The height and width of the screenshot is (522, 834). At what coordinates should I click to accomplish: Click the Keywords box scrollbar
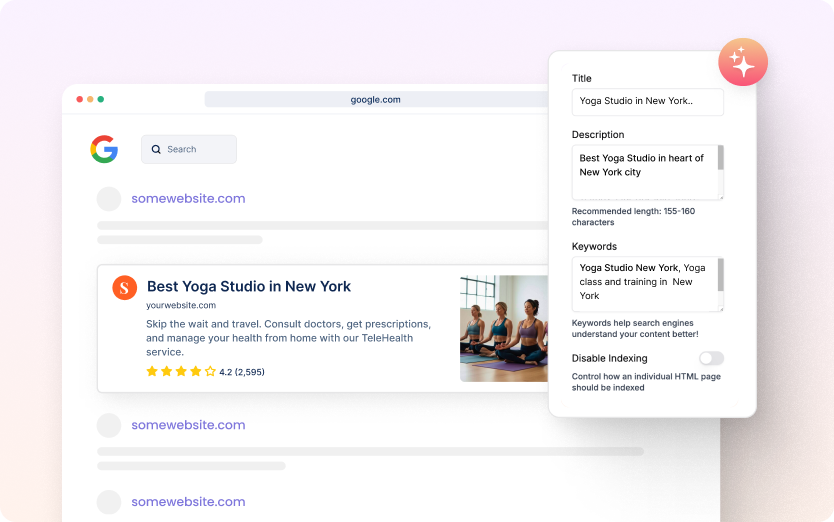[x=721, y=274]
